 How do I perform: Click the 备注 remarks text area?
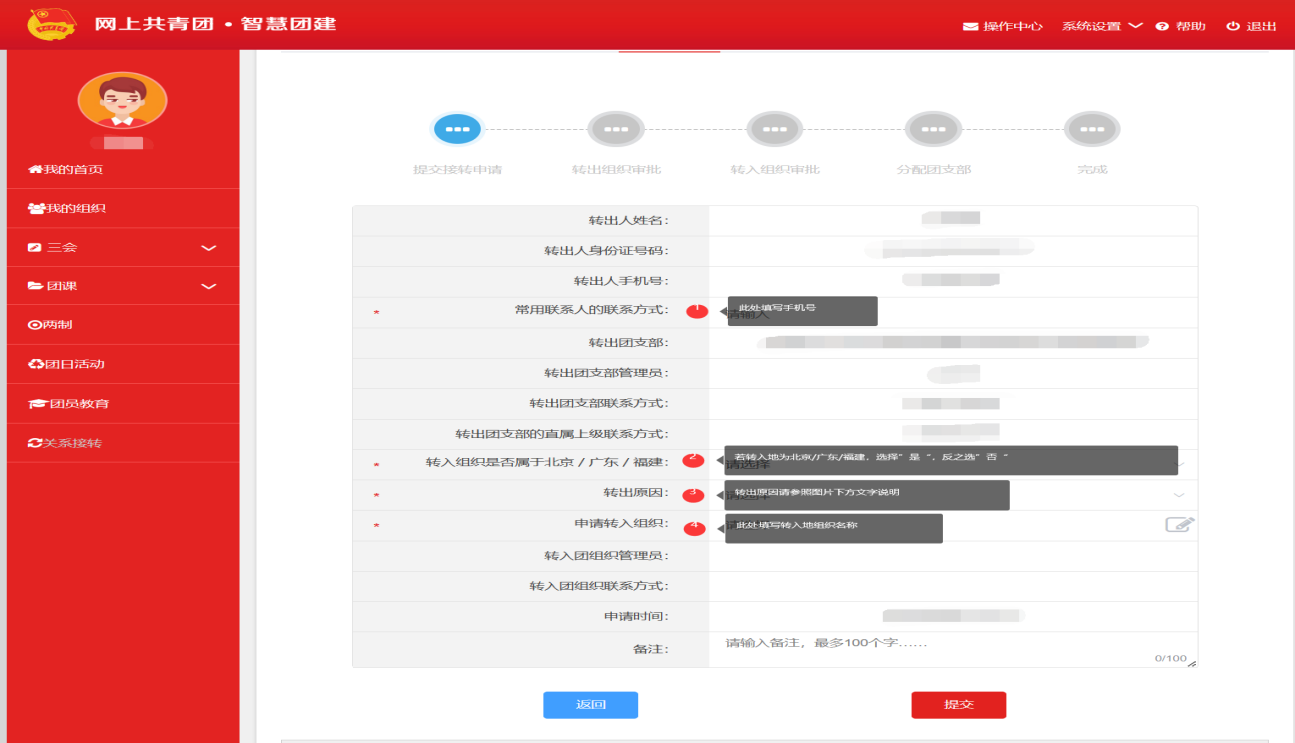(x=950, y=649)
